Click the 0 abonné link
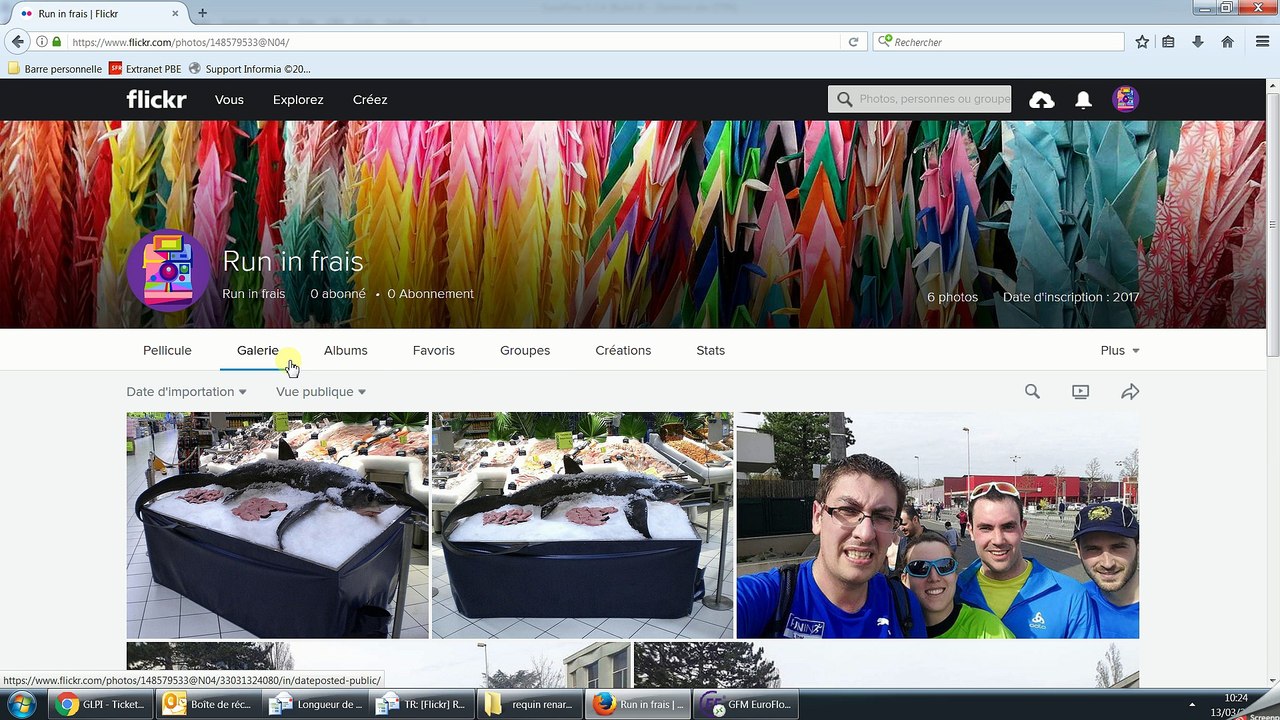 (338, 294)
